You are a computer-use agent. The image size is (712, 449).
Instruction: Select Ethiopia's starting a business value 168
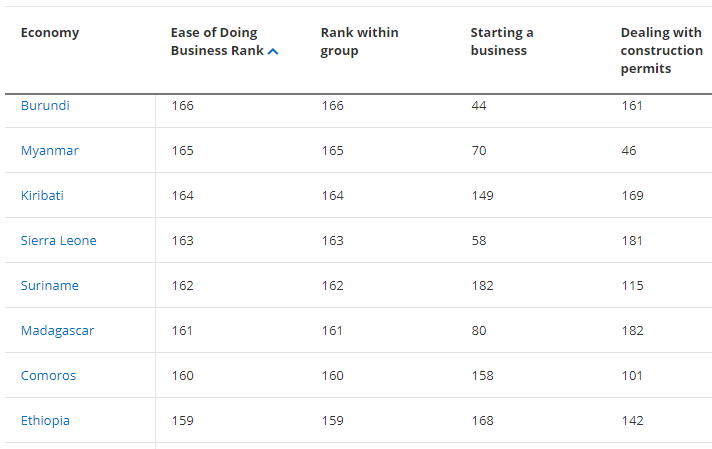[x=482, y=420]
